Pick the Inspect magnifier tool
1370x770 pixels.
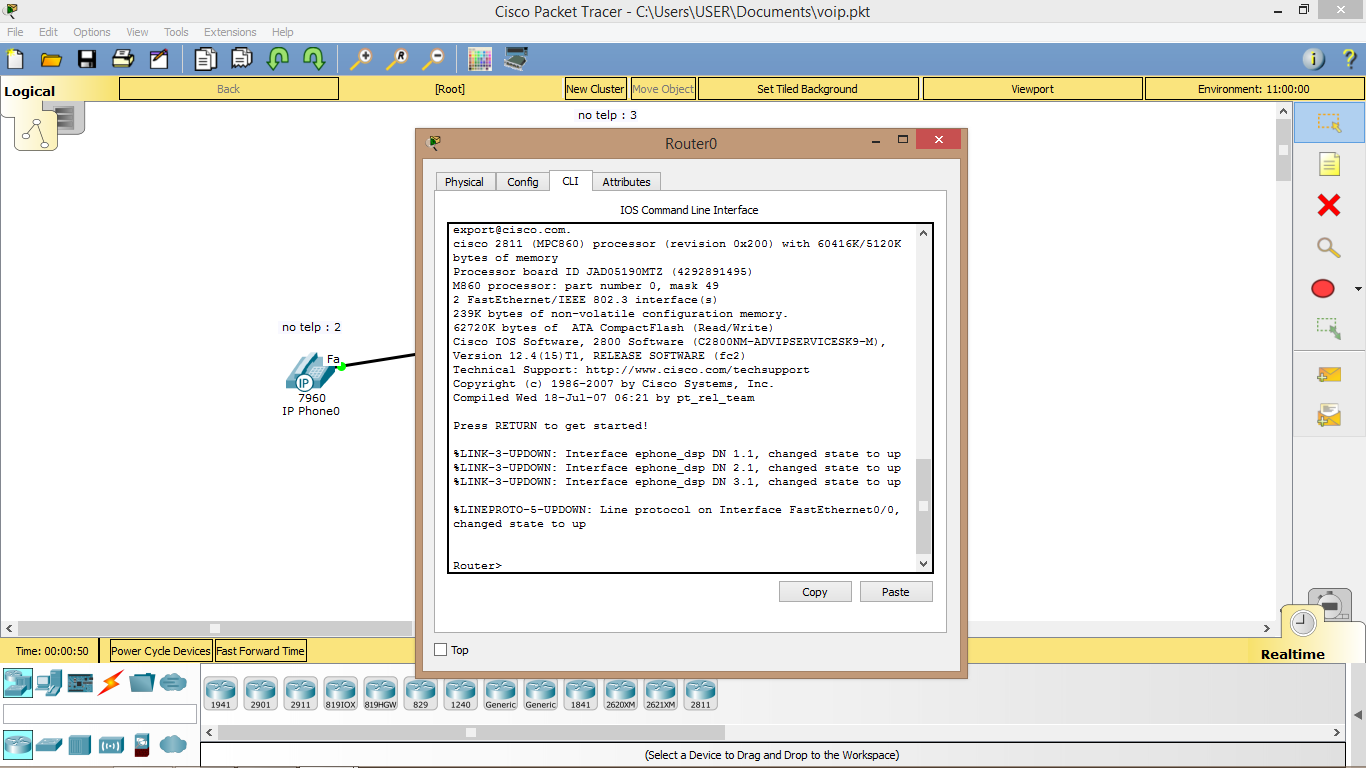(x=1329, y=247)
